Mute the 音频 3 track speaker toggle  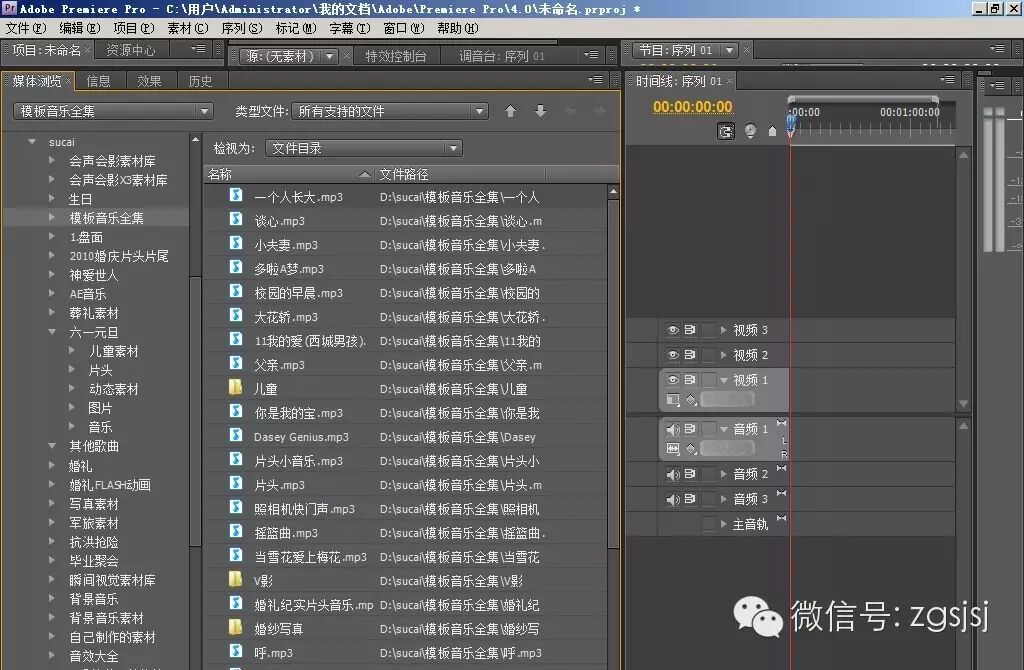click(x=673, y=500)
